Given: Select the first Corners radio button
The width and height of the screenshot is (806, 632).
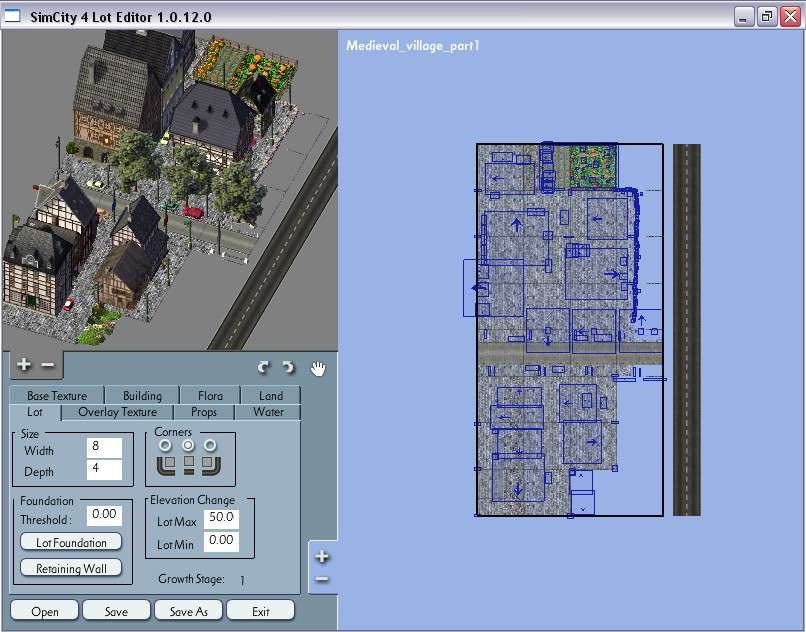Looking at the screenshot, I should pos(166,445).
